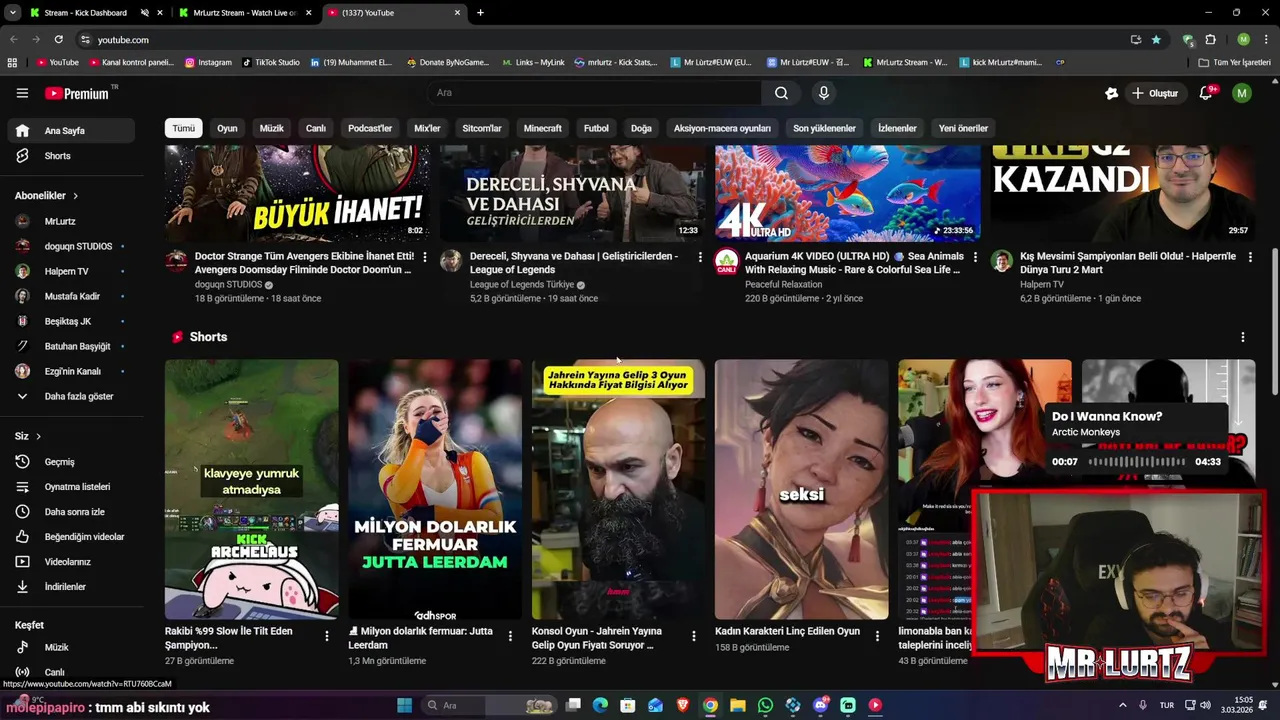Open Shorts from the sidebar
This screenshot has width=1280, height=720.
click(72, 156)
